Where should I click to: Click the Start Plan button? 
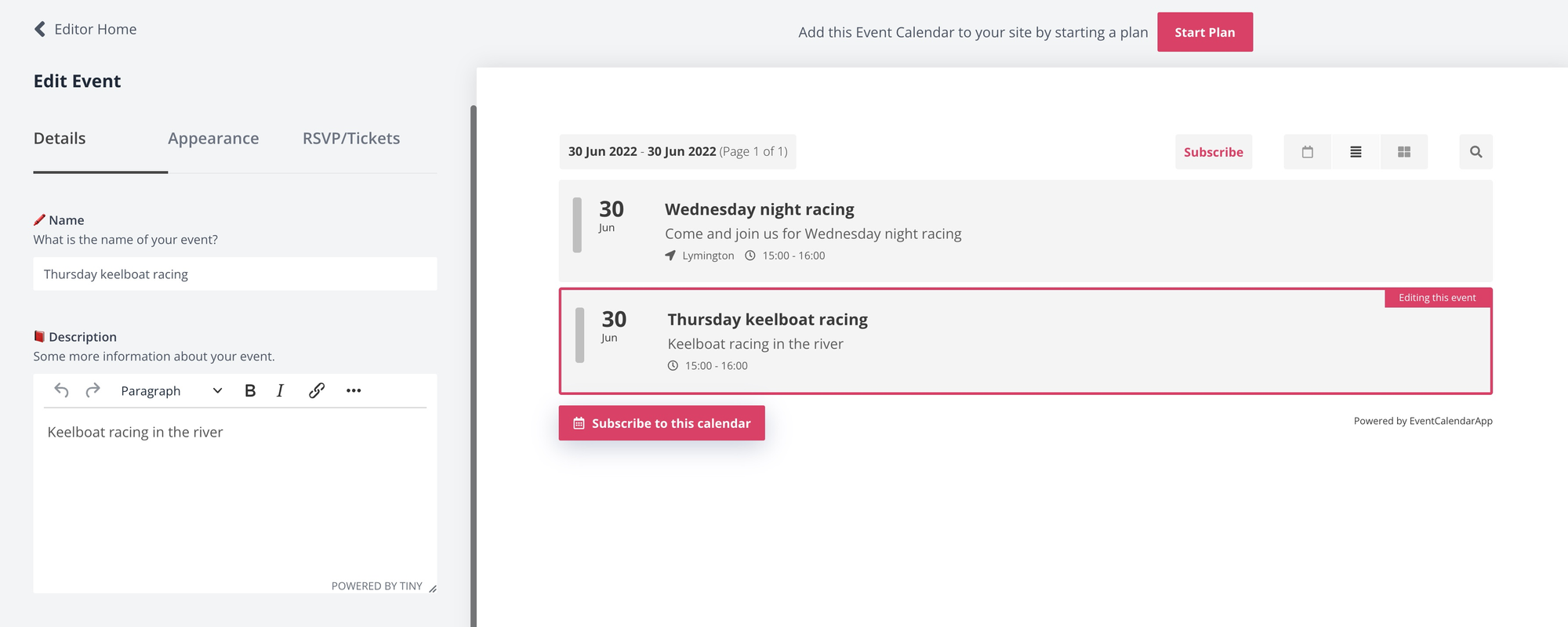pyautogui.click(x=1204, y=32)
